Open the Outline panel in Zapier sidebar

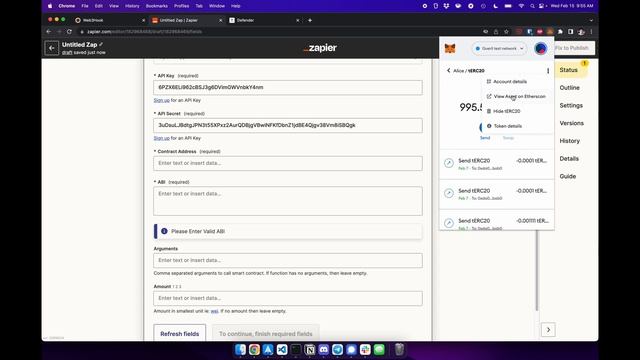[x=569, y=88]
